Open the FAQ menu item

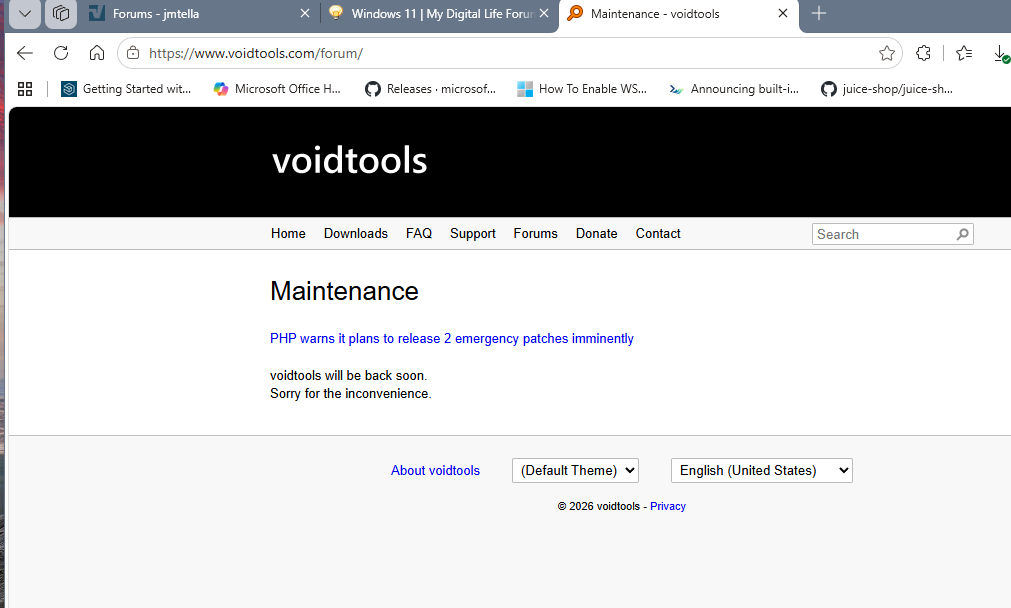[x=419, y=233]
